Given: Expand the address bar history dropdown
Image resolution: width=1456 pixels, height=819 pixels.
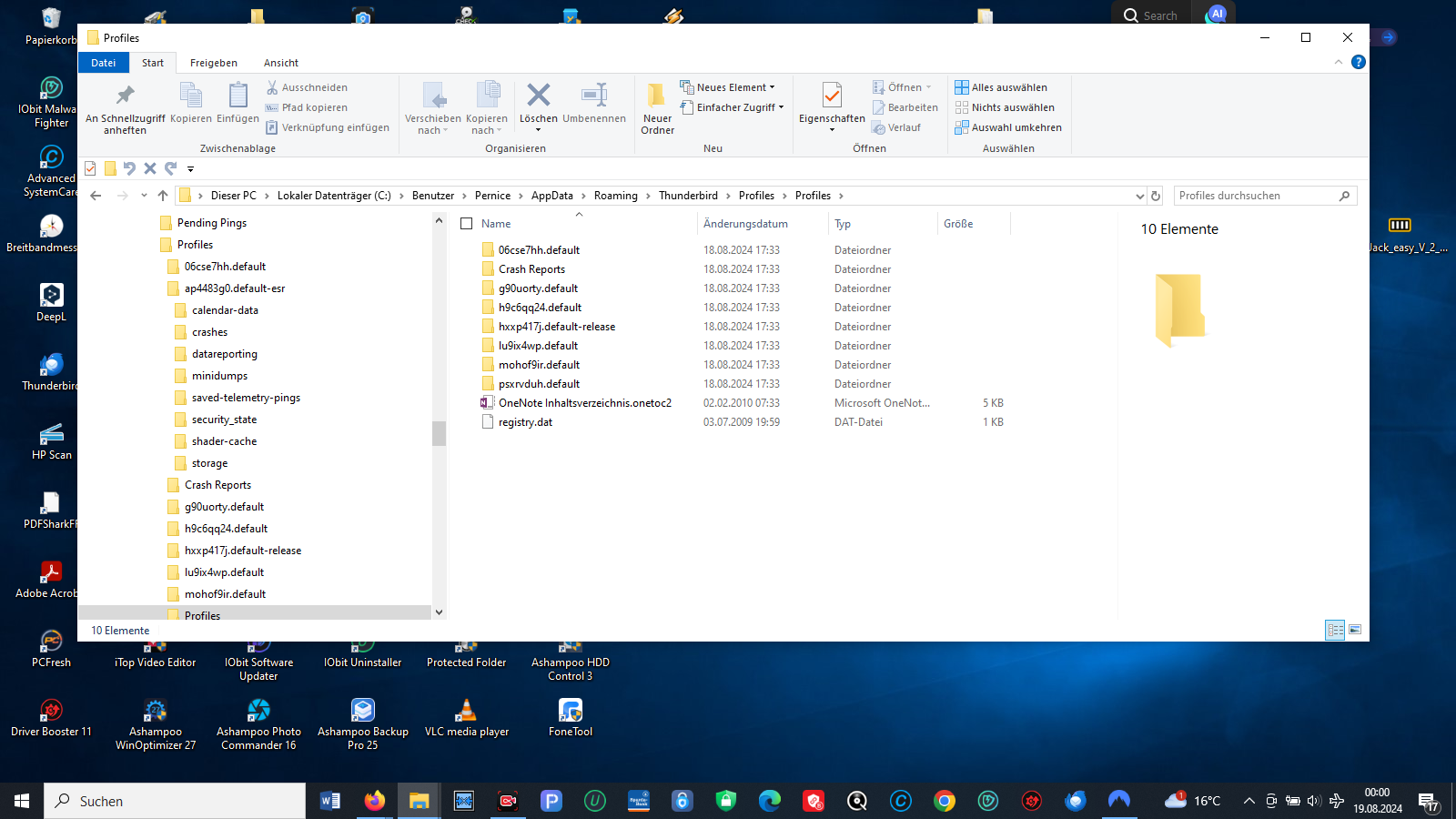Looking at the screenshot, I should pyautogui.click(x=1139, y=196).
